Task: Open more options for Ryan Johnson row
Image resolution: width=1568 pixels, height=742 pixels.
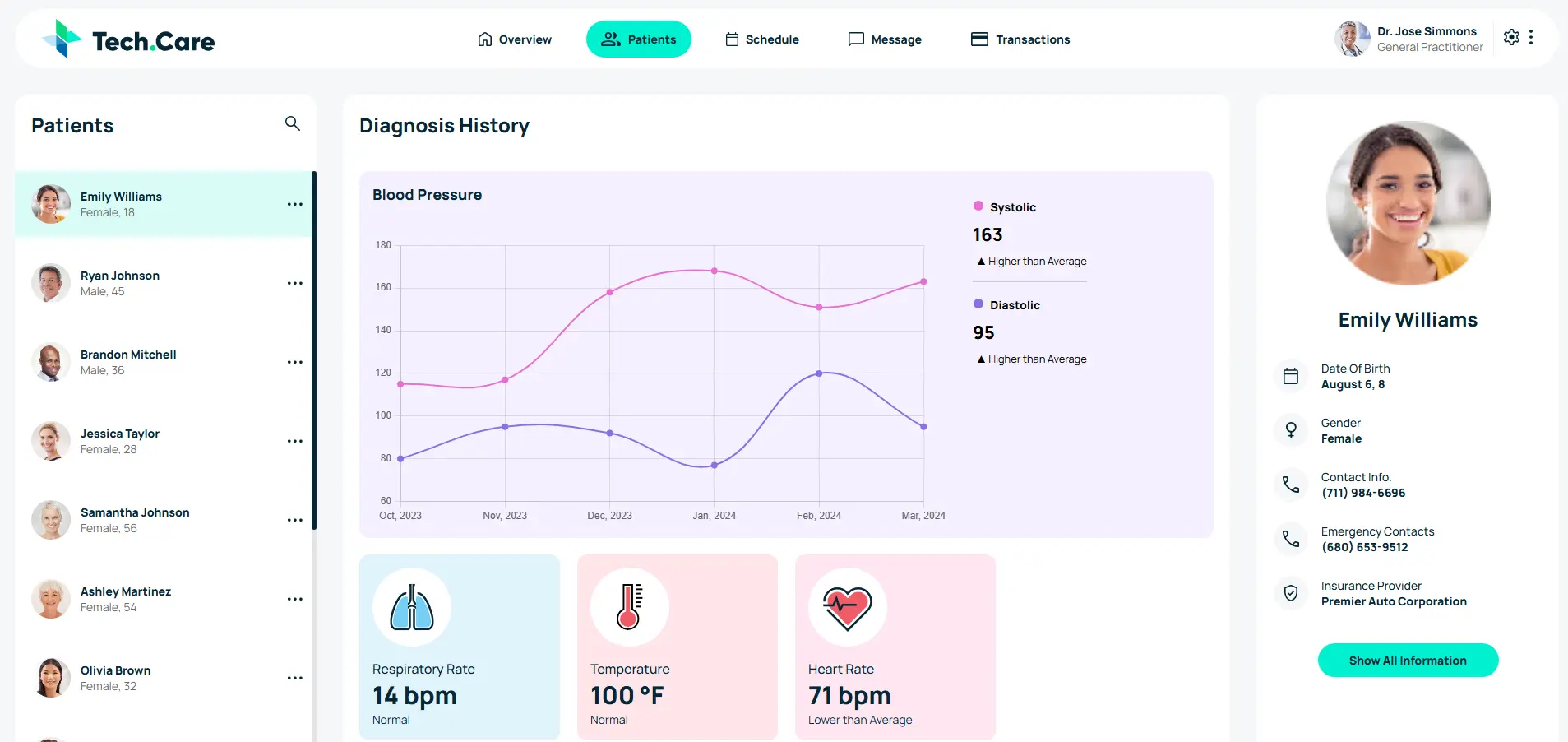Action: pyautogui.click(x=295, y=283)
